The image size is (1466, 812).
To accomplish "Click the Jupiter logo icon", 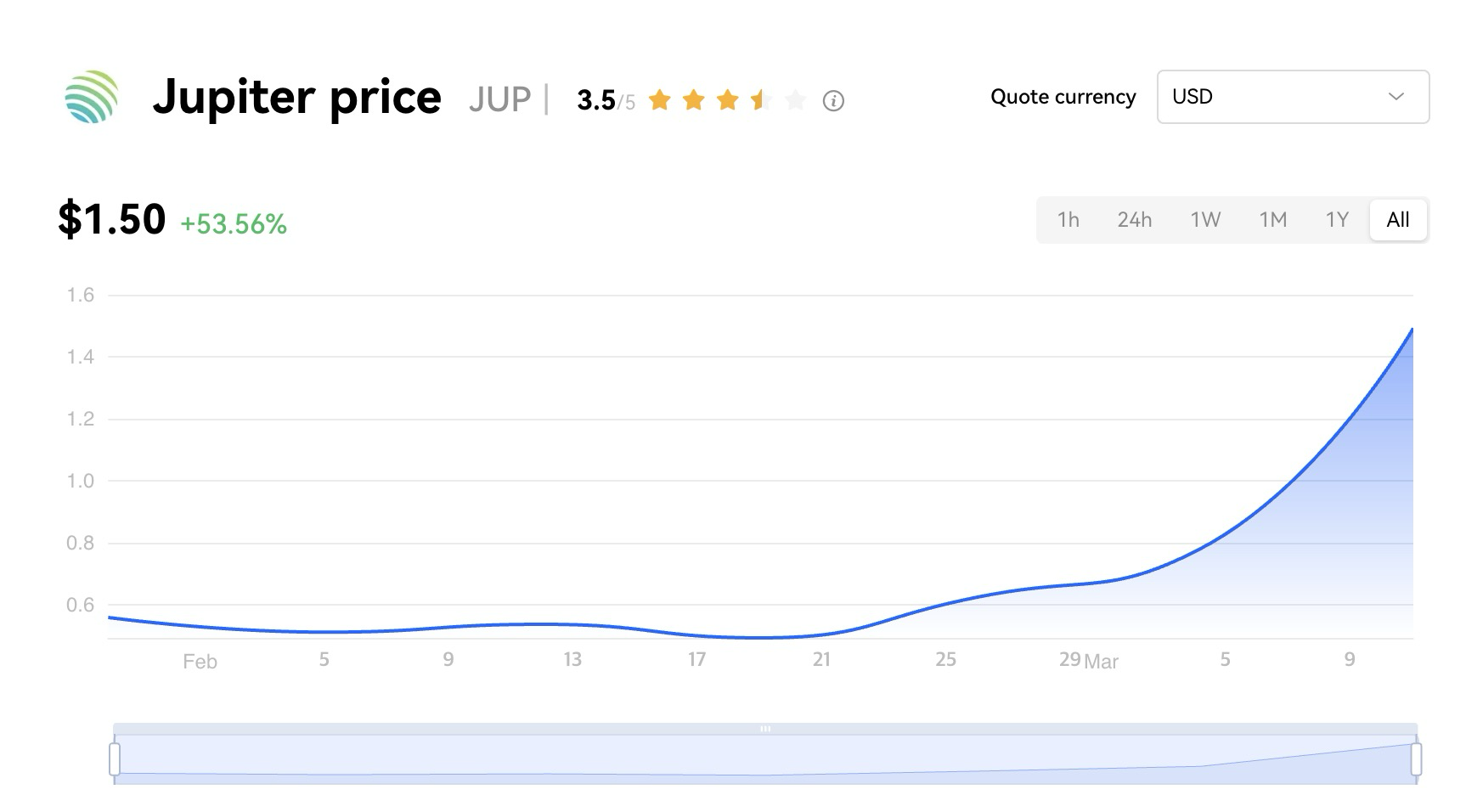I will tap(89, 98).
